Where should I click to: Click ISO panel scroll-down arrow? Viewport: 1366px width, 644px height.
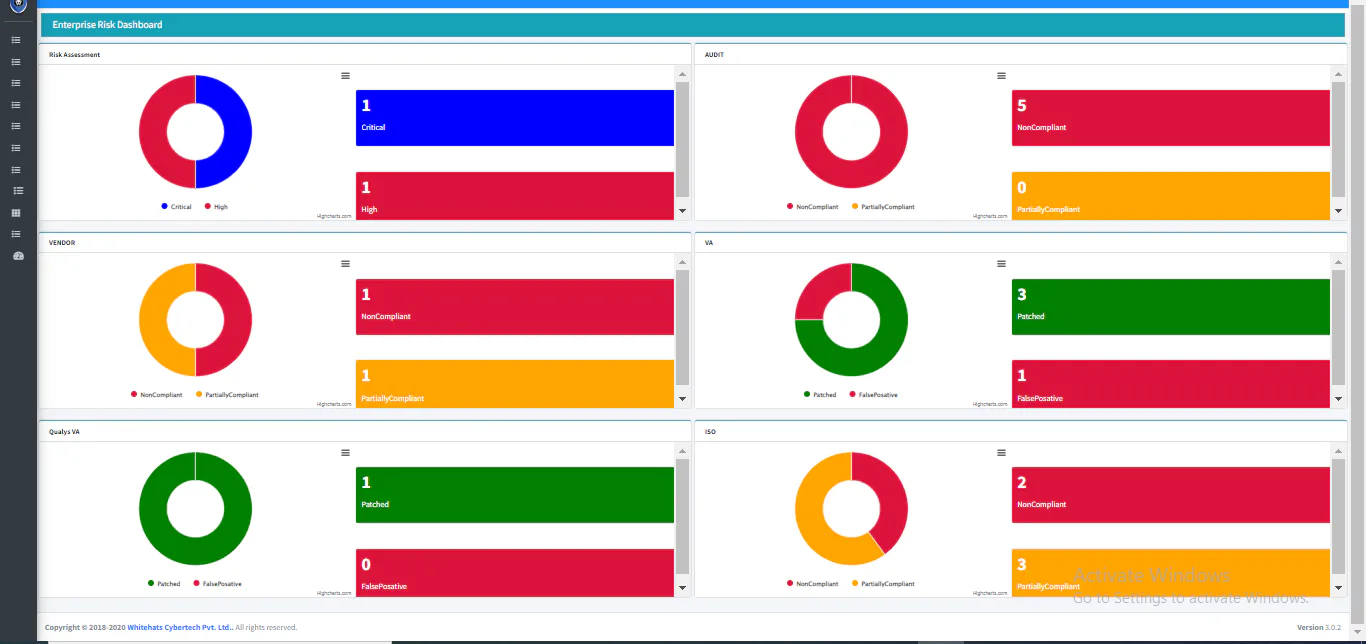point(1338,588)
